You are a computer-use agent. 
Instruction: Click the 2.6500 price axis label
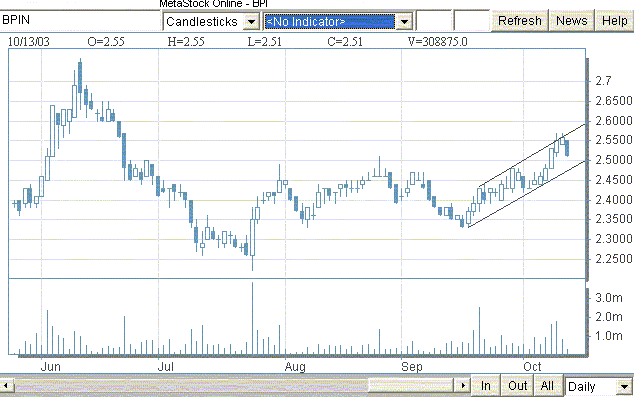(x=613, y=101)
